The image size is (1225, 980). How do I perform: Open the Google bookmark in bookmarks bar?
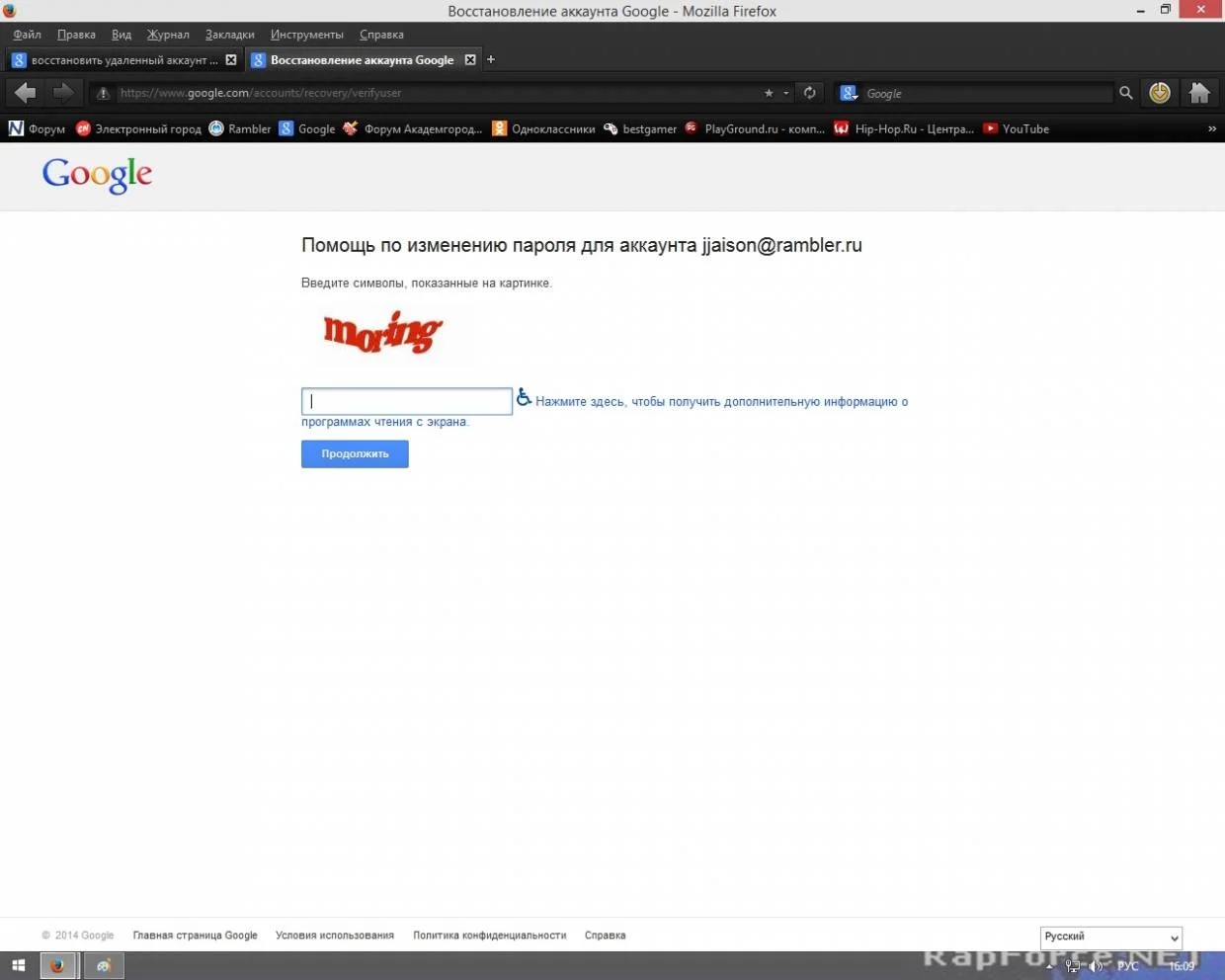[307, 128]
